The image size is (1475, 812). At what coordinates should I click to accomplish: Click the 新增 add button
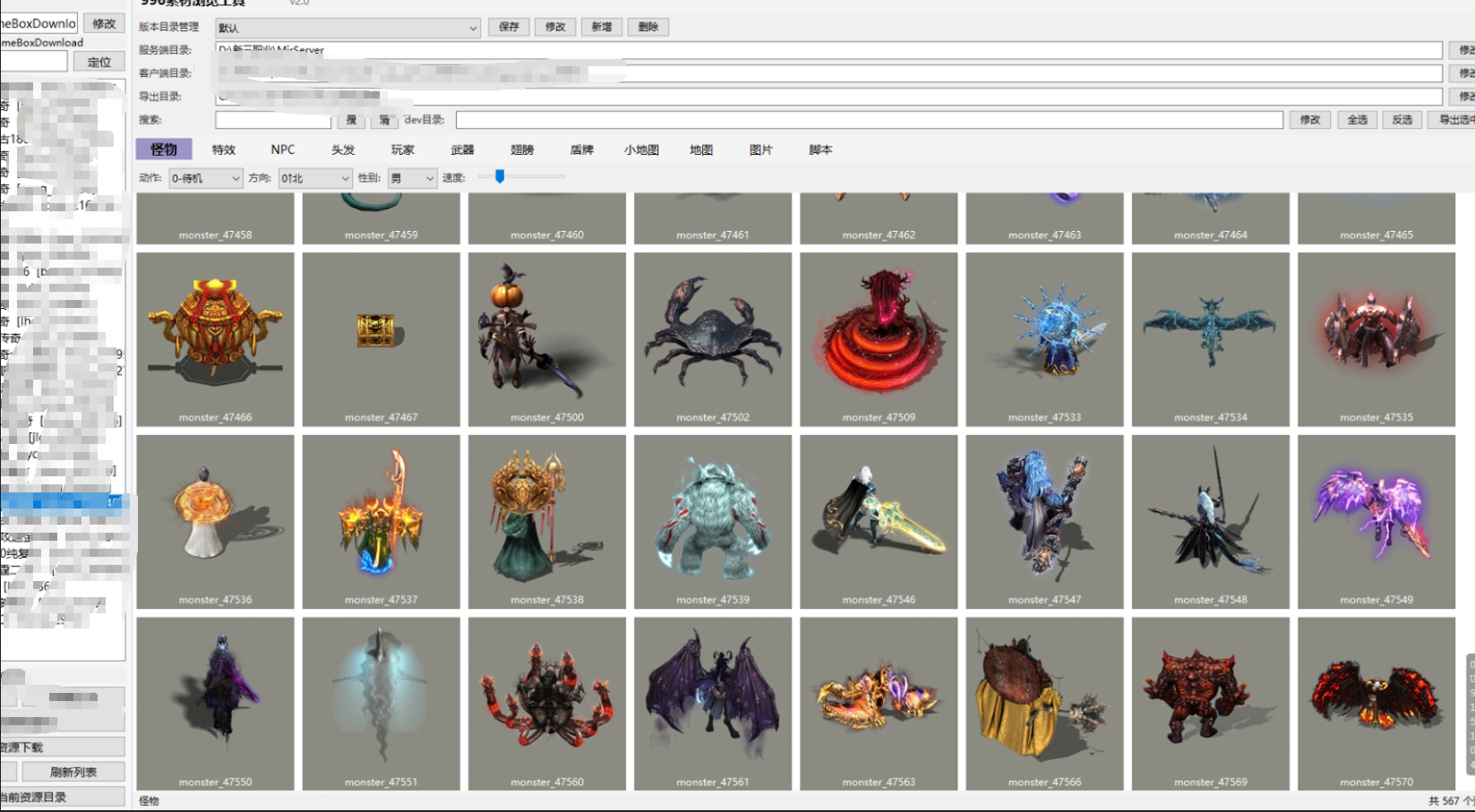coord(602,27)
